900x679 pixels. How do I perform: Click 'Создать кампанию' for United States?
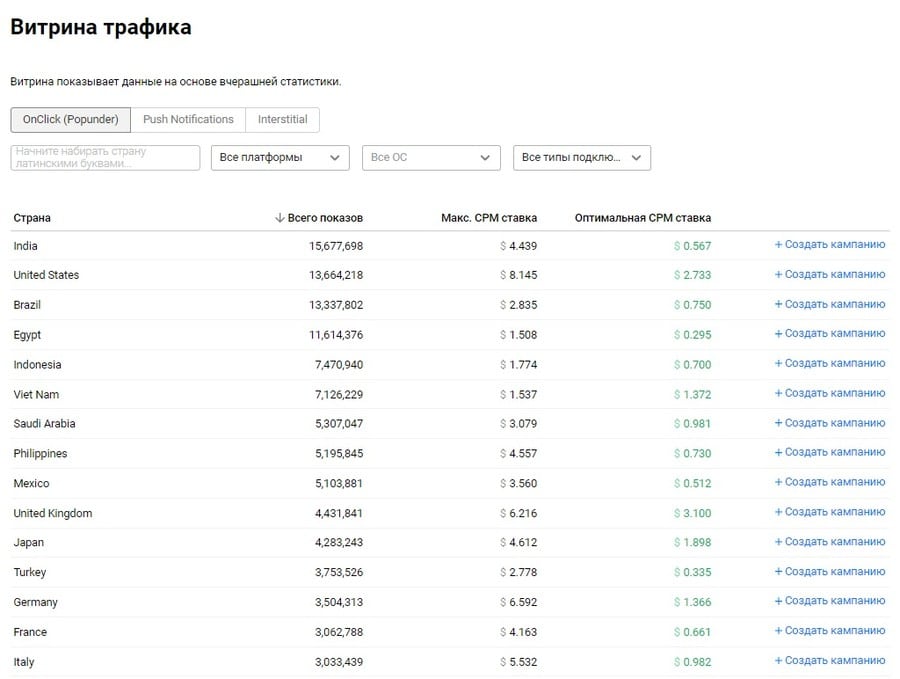coord(829,274)
